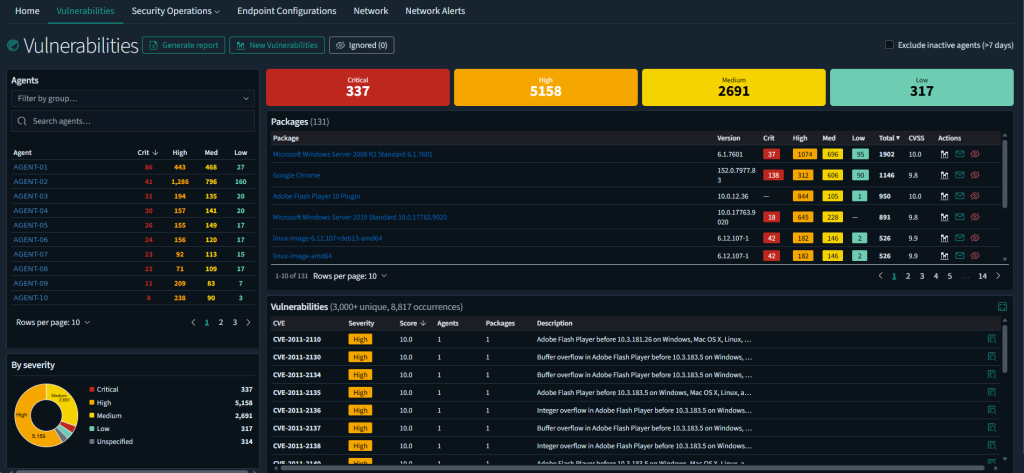The image size is (1024, 473).
Task: Inspect details icon for CVE-2011-2136
Action: coord(991,410)
